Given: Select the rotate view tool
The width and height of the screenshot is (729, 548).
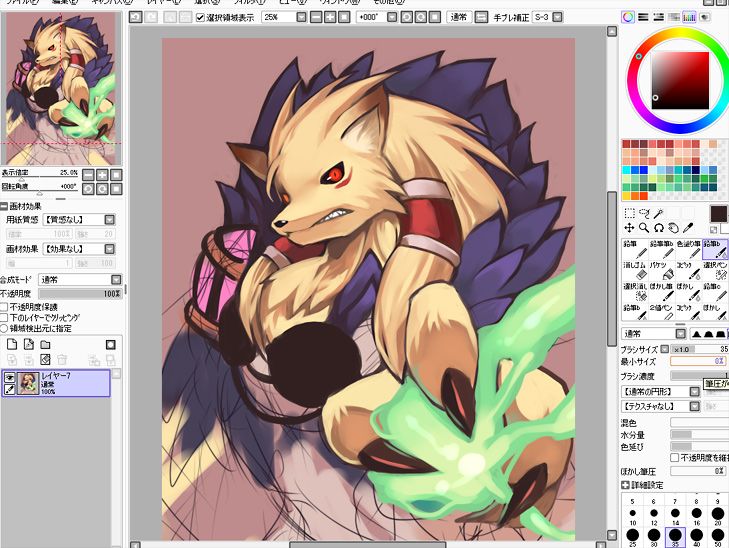Looking at the screenshot, I should click(x=658, y=228).
